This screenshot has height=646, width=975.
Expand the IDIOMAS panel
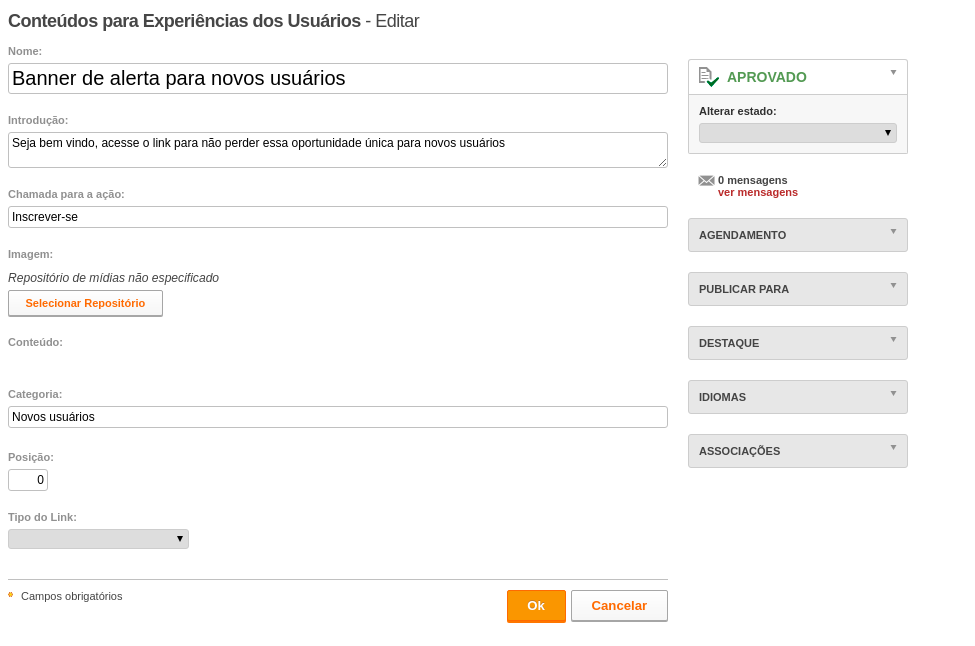pos(798,397)
